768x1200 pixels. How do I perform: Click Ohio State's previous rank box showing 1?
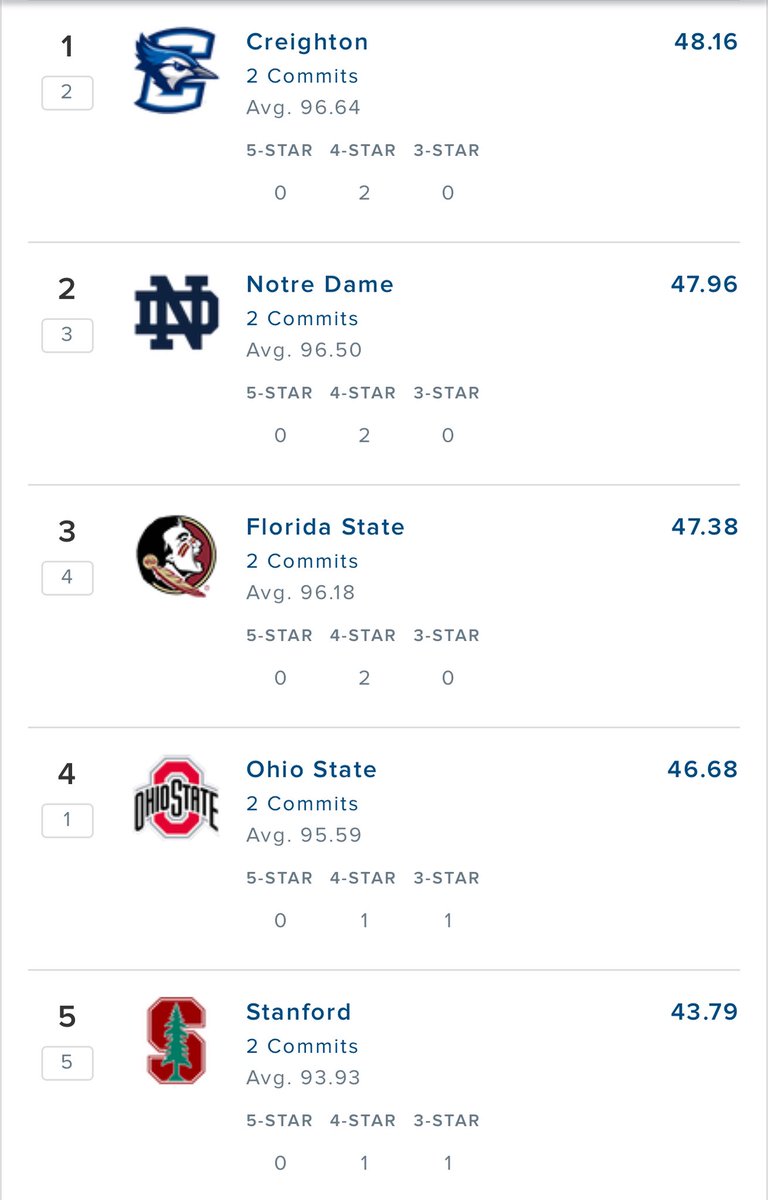(x=67, y=820)
